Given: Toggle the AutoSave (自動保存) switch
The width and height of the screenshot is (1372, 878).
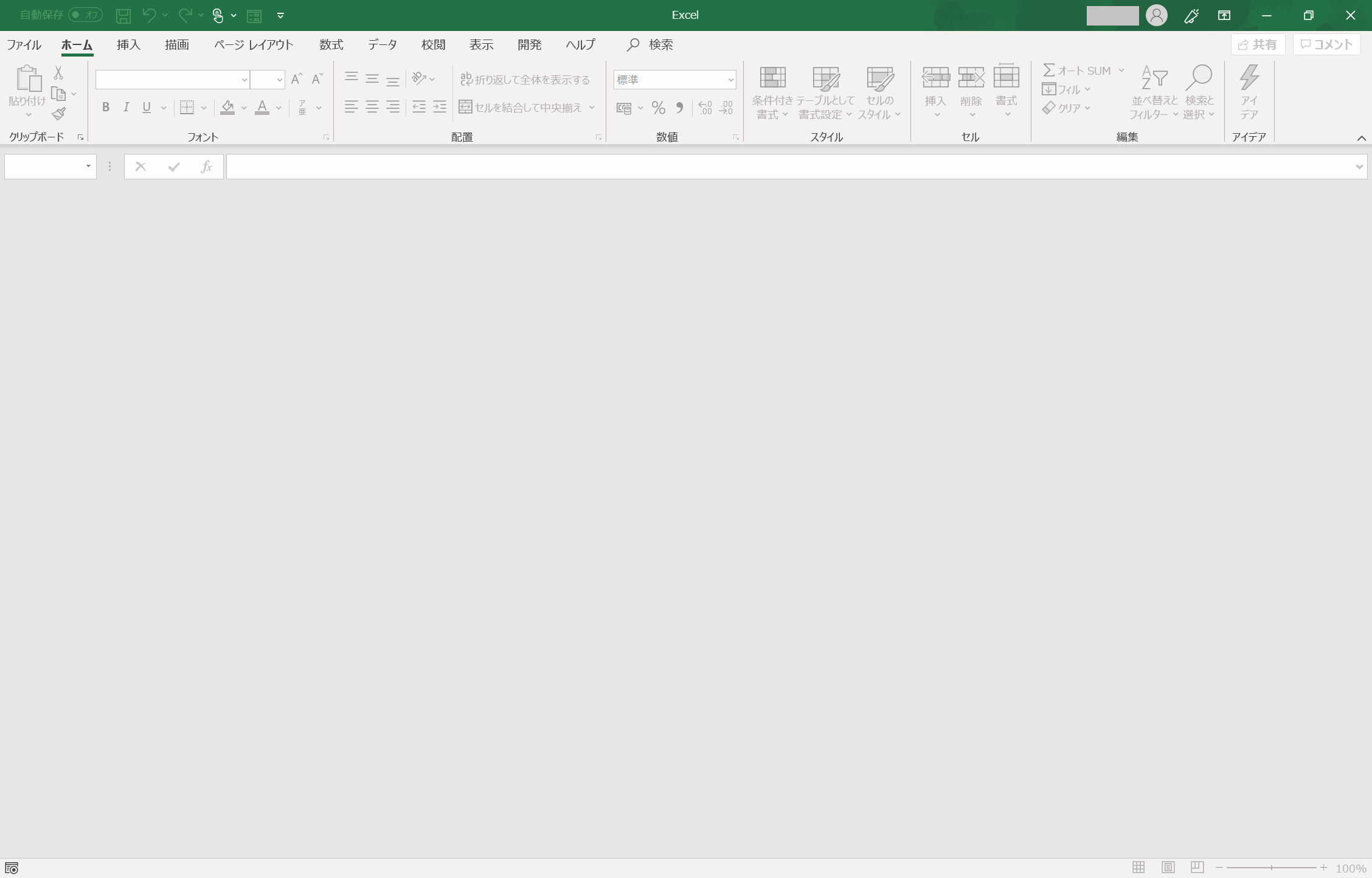Looking at the screenshot, I should [85, 15].
